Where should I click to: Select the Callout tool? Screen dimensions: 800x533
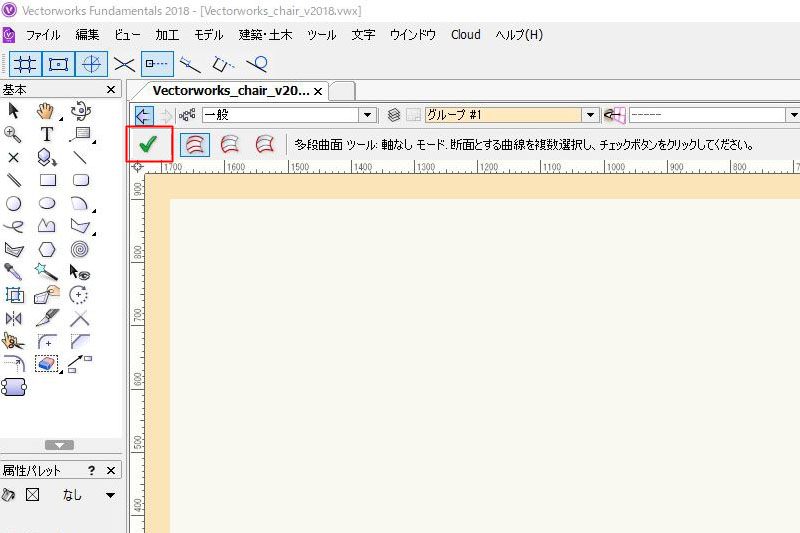click(81, 134)
